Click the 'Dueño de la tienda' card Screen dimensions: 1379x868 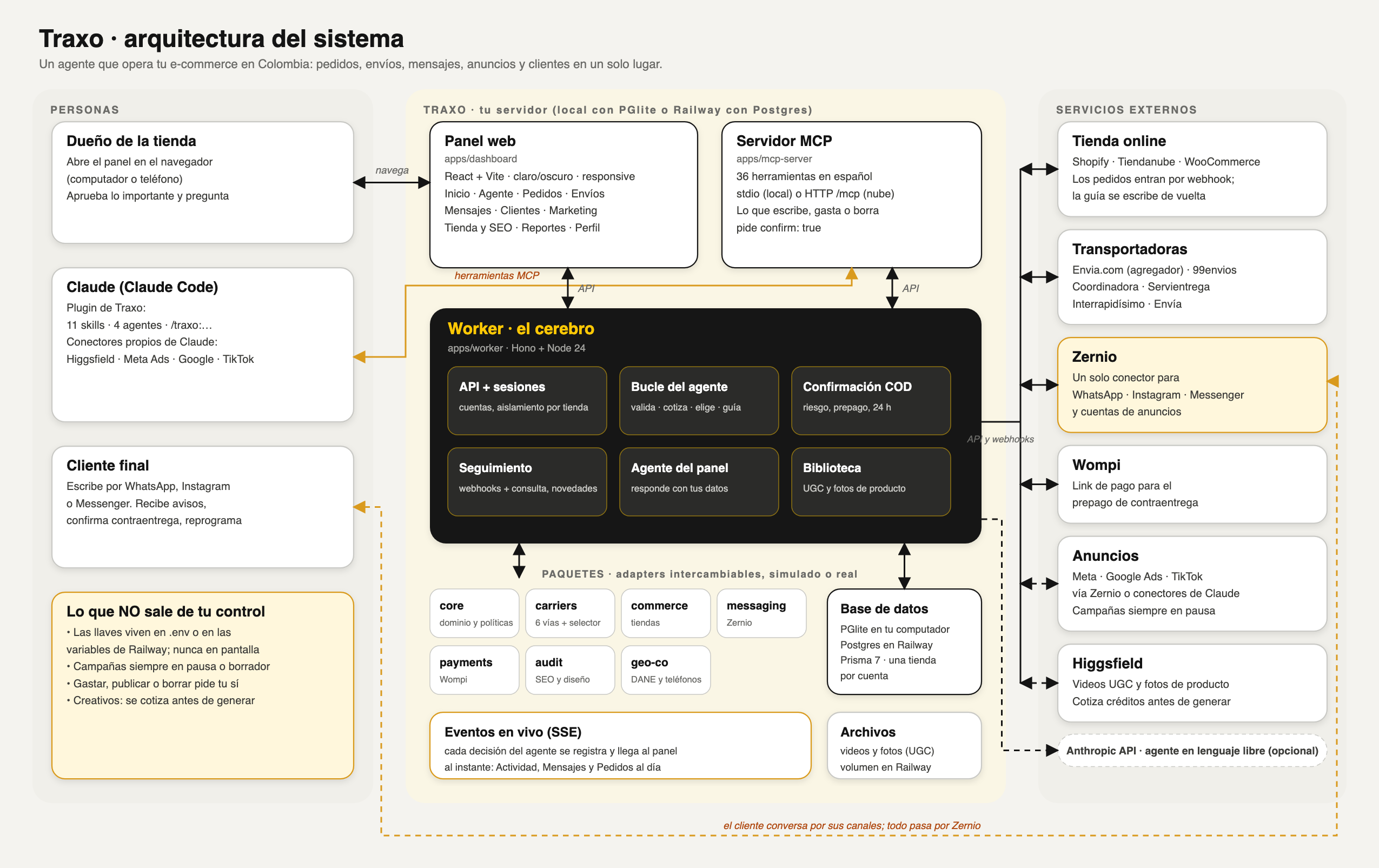point(202,182)
